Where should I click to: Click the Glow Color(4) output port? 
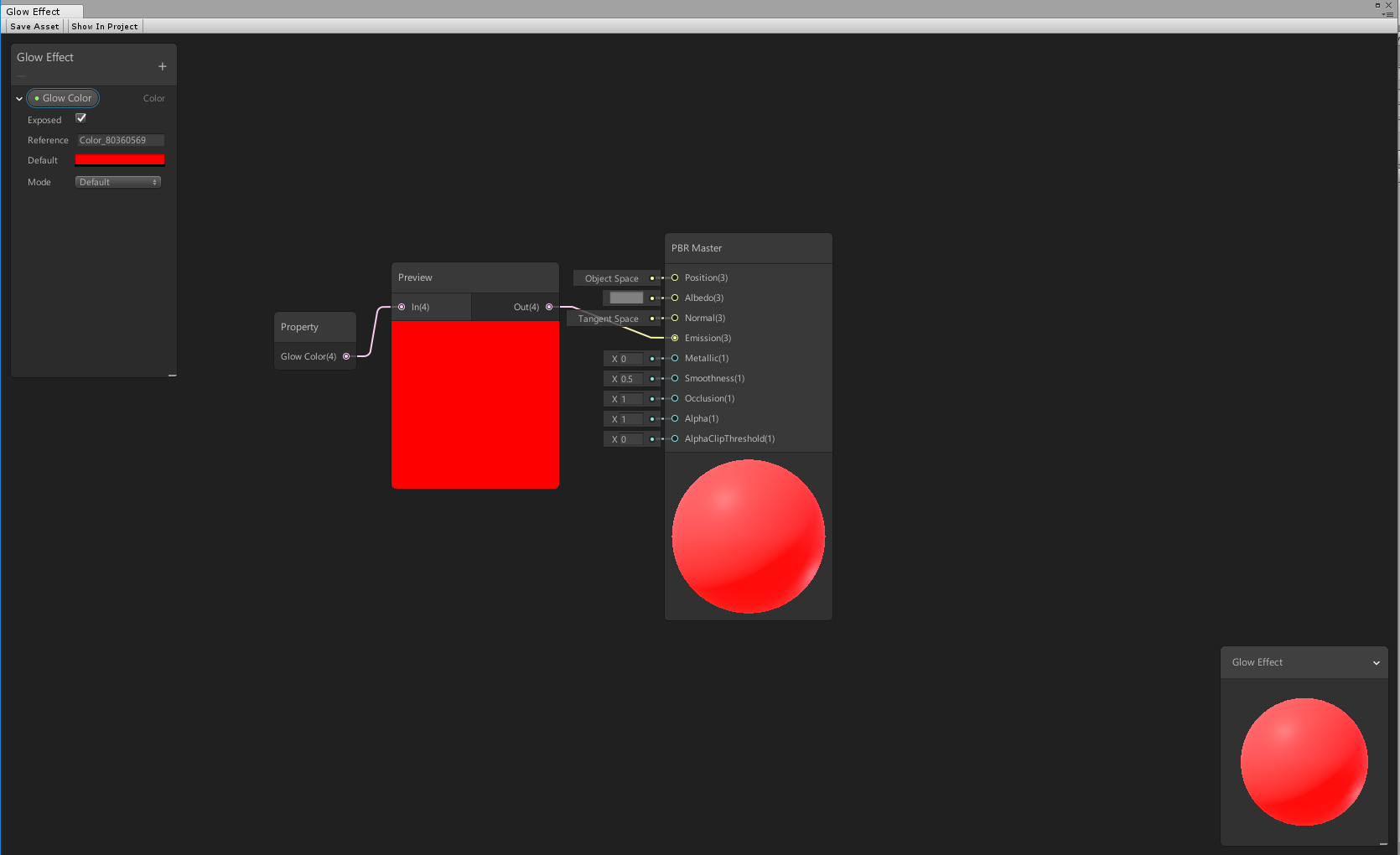pyautogui.click(x=345, y=355)
